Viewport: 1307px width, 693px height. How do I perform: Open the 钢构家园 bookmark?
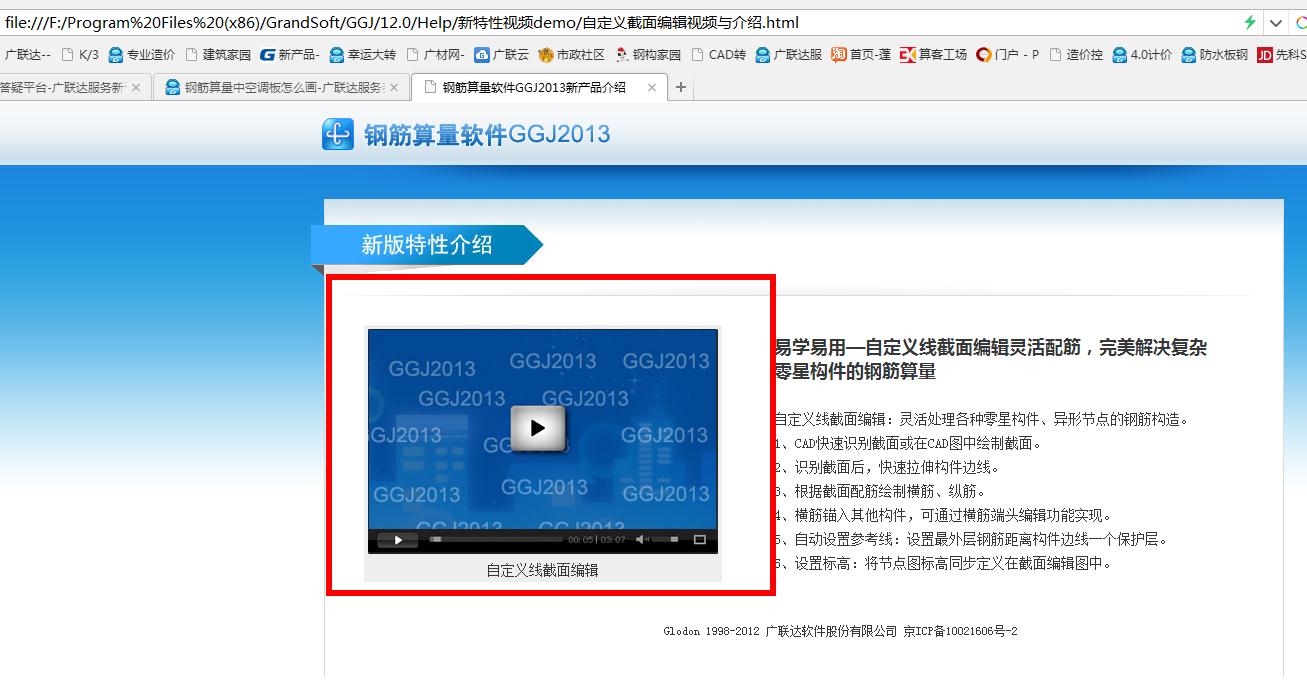click(648, 55)
